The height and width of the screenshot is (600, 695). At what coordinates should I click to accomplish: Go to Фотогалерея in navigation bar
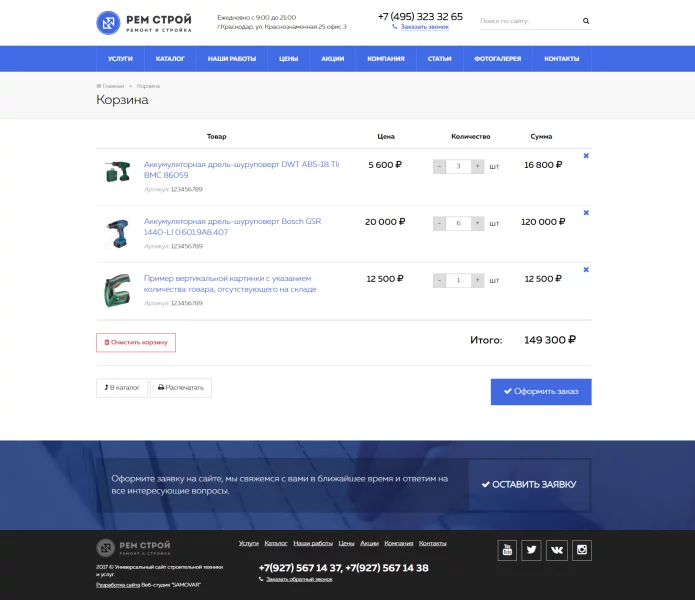tap(497, 59)
